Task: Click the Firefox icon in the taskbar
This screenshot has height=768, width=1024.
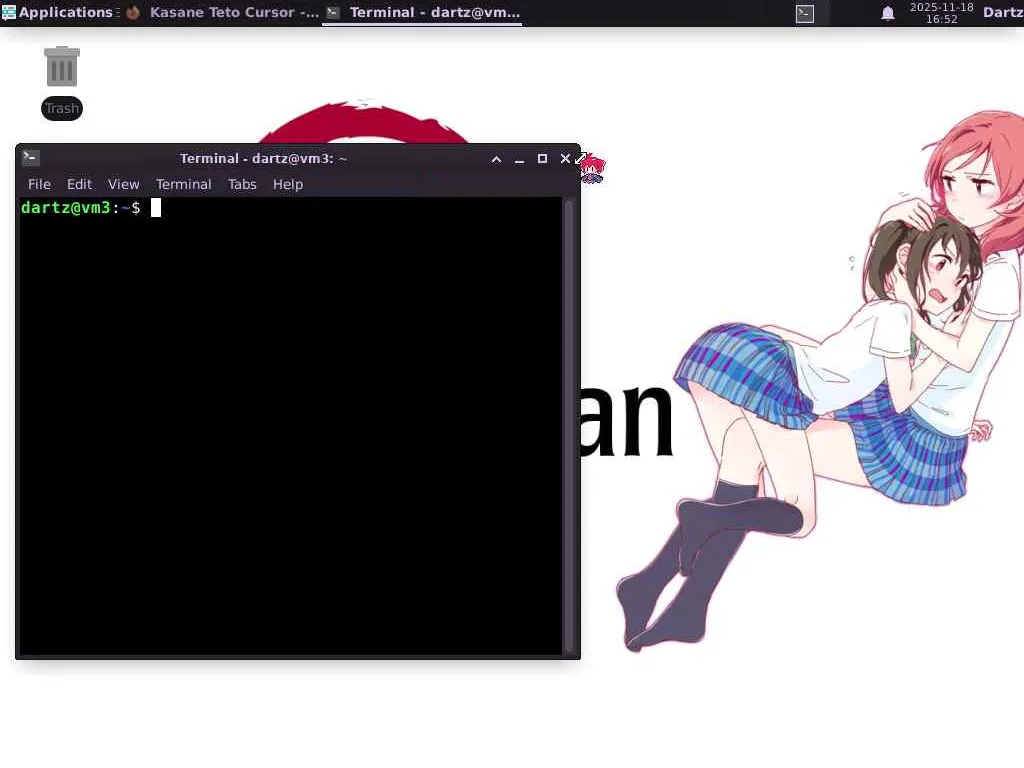Action: coord(133,13)
